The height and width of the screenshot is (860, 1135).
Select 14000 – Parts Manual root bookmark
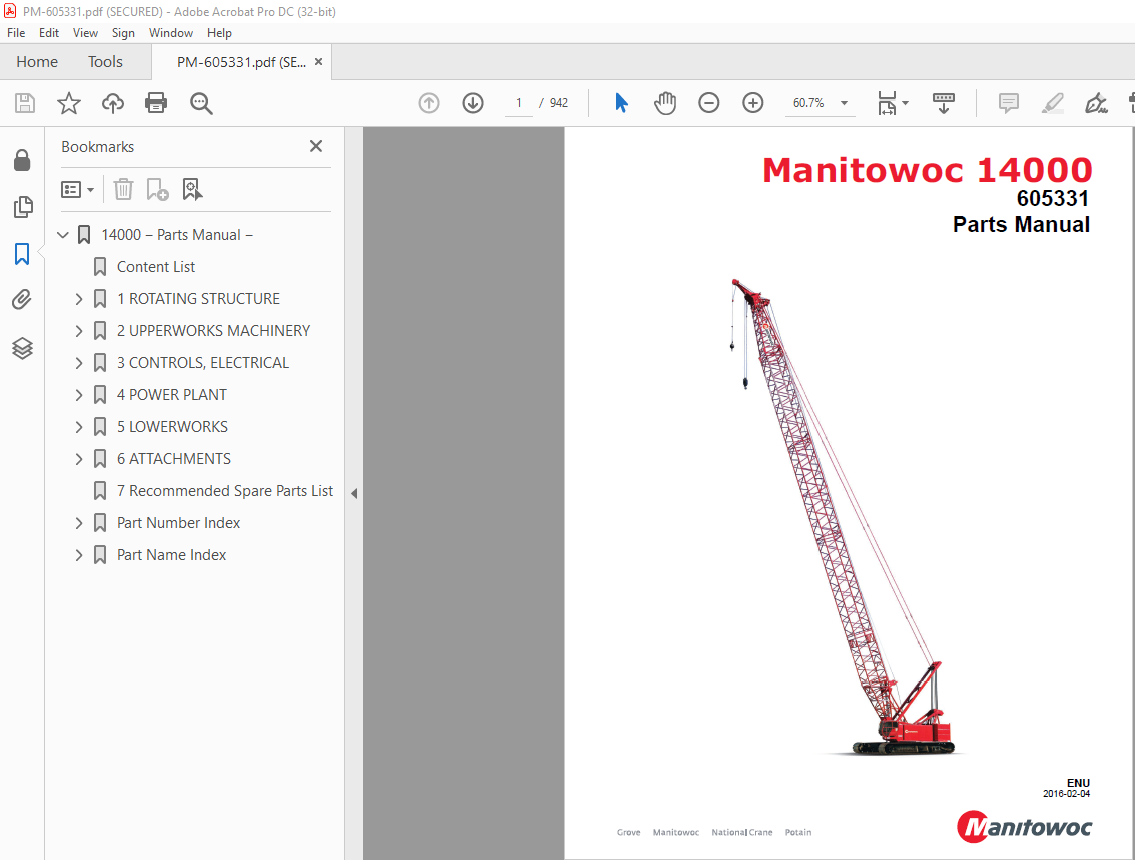pyautogui.click(x=177, y=235)
